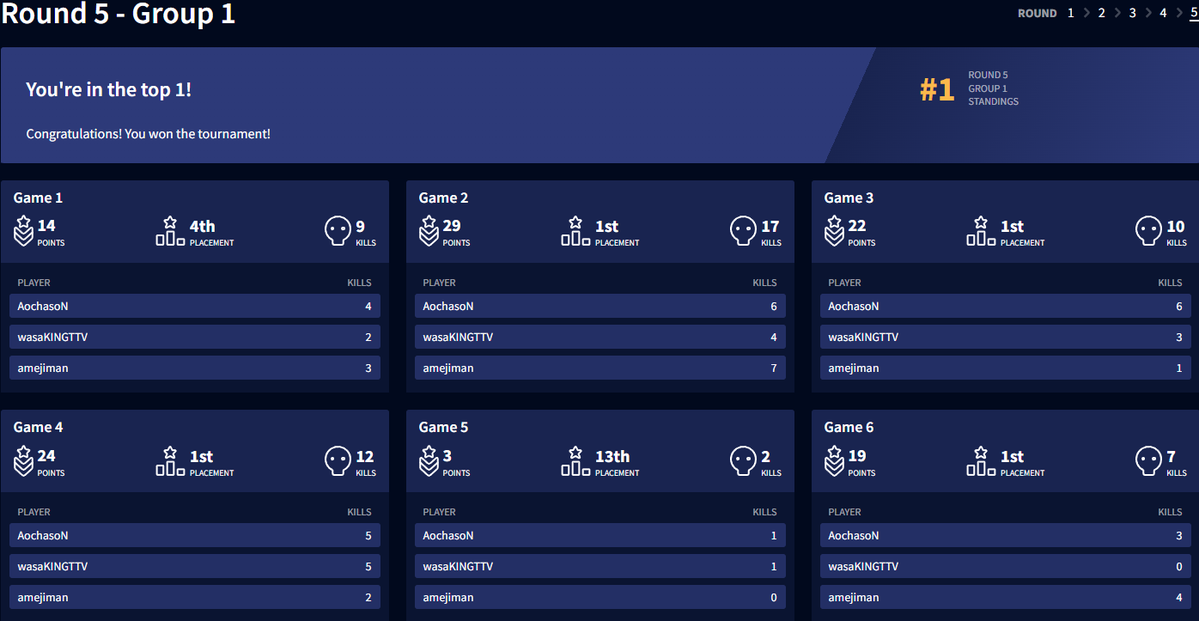This screenshot has height=621, width=1199.
Task: Click the Game 6 kills skull icon
Action: (x=1149, y=461)
